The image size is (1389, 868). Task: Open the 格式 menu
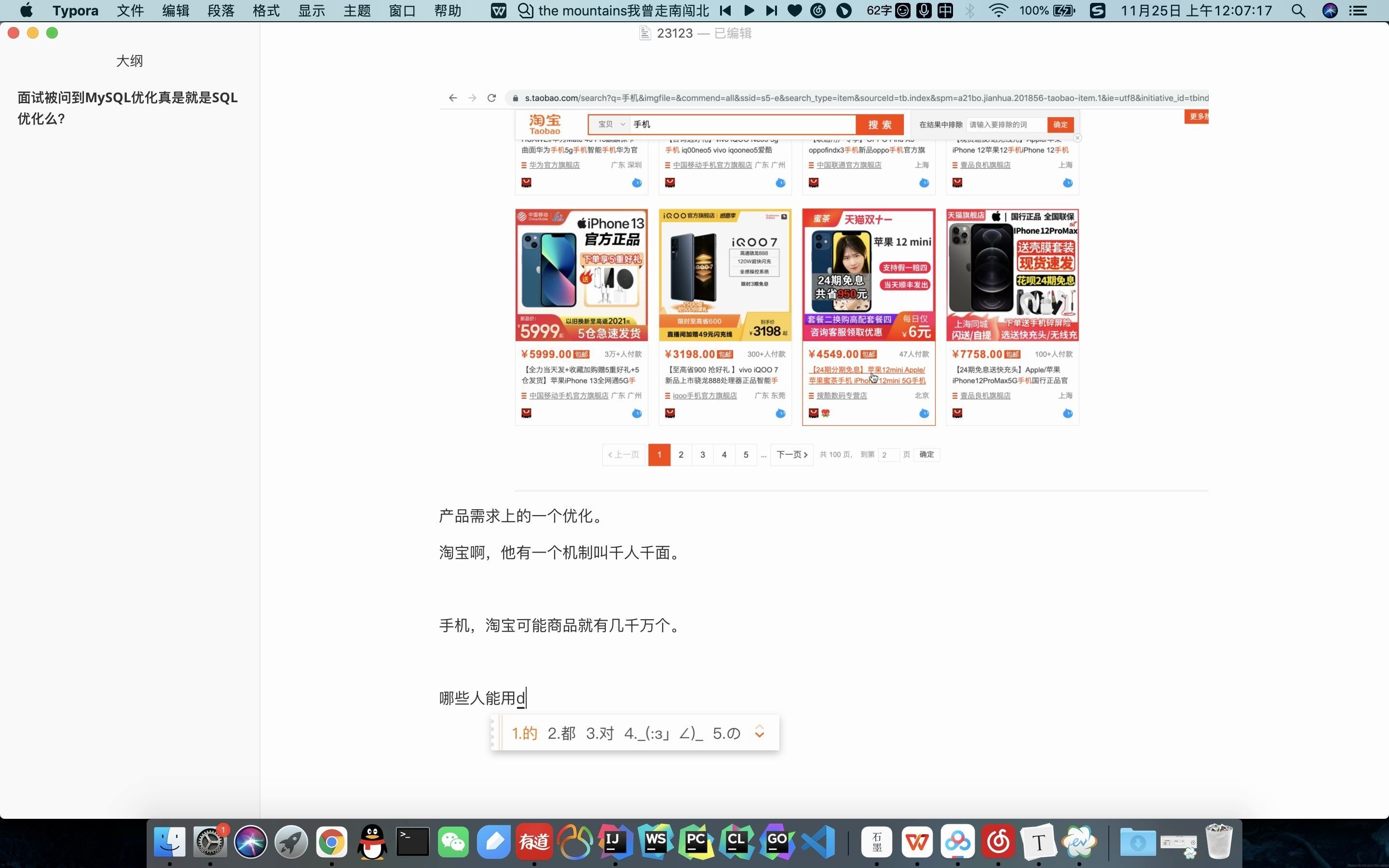pyautogui.click(x=266, y=10)
